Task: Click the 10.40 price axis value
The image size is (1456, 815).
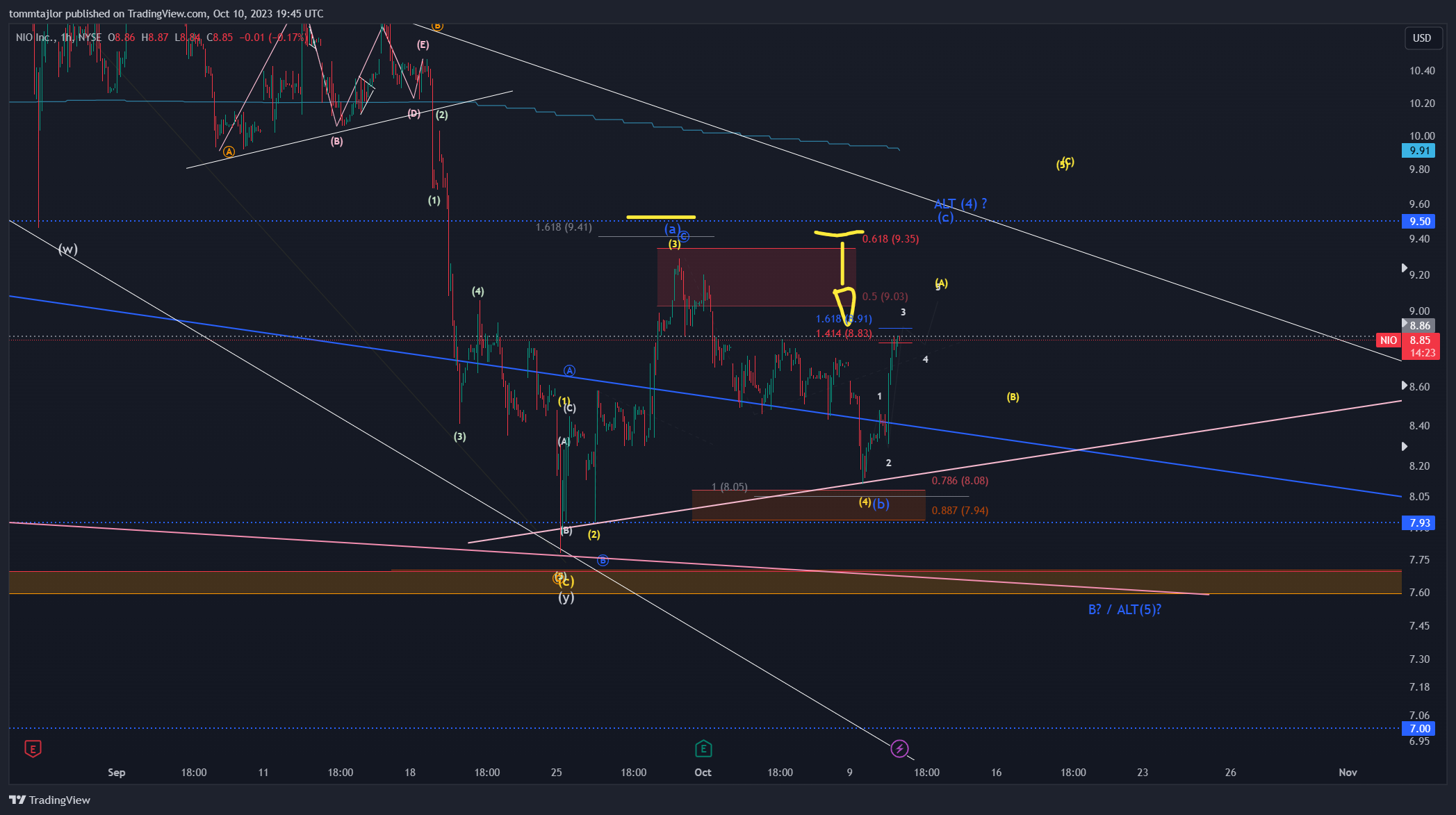Action: [x=1422, y=71]
